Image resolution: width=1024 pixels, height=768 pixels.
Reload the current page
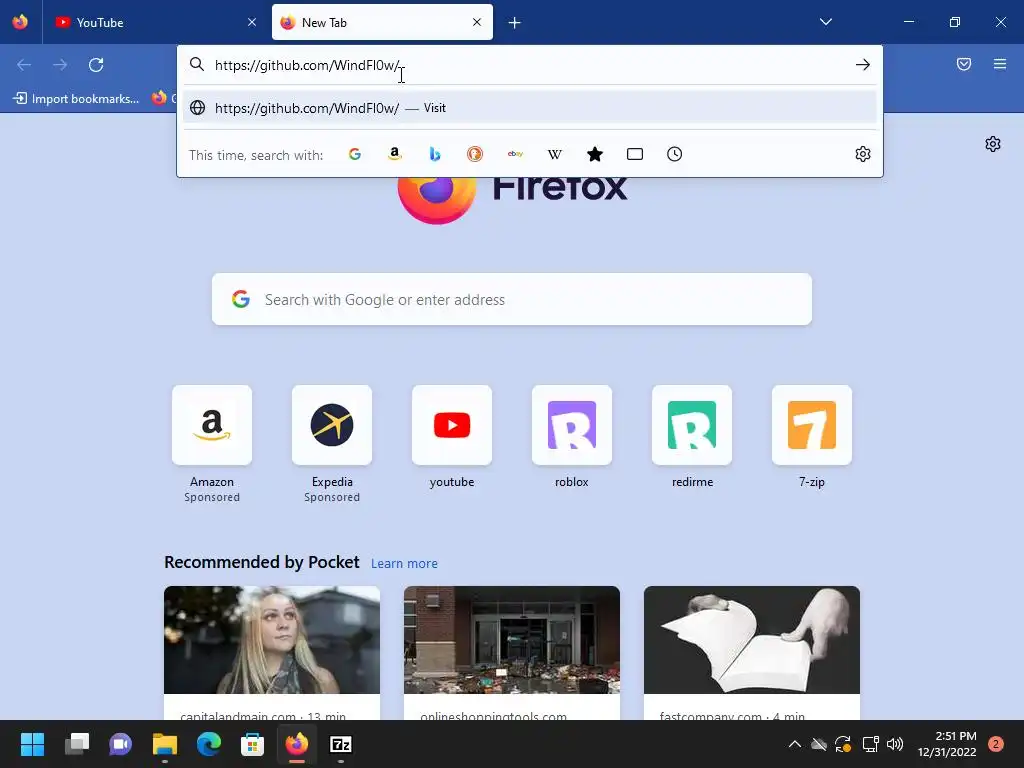(x=96, y=65)
